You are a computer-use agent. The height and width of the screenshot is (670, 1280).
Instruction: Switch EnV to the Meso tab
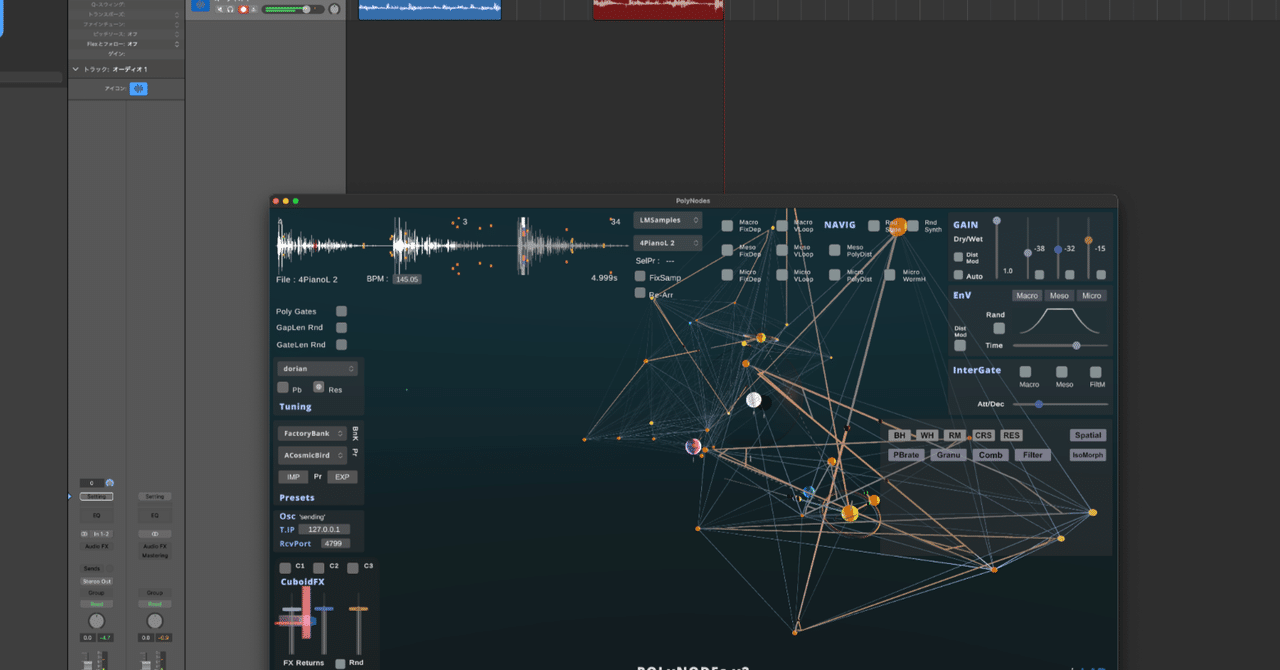click(1059, 295)
